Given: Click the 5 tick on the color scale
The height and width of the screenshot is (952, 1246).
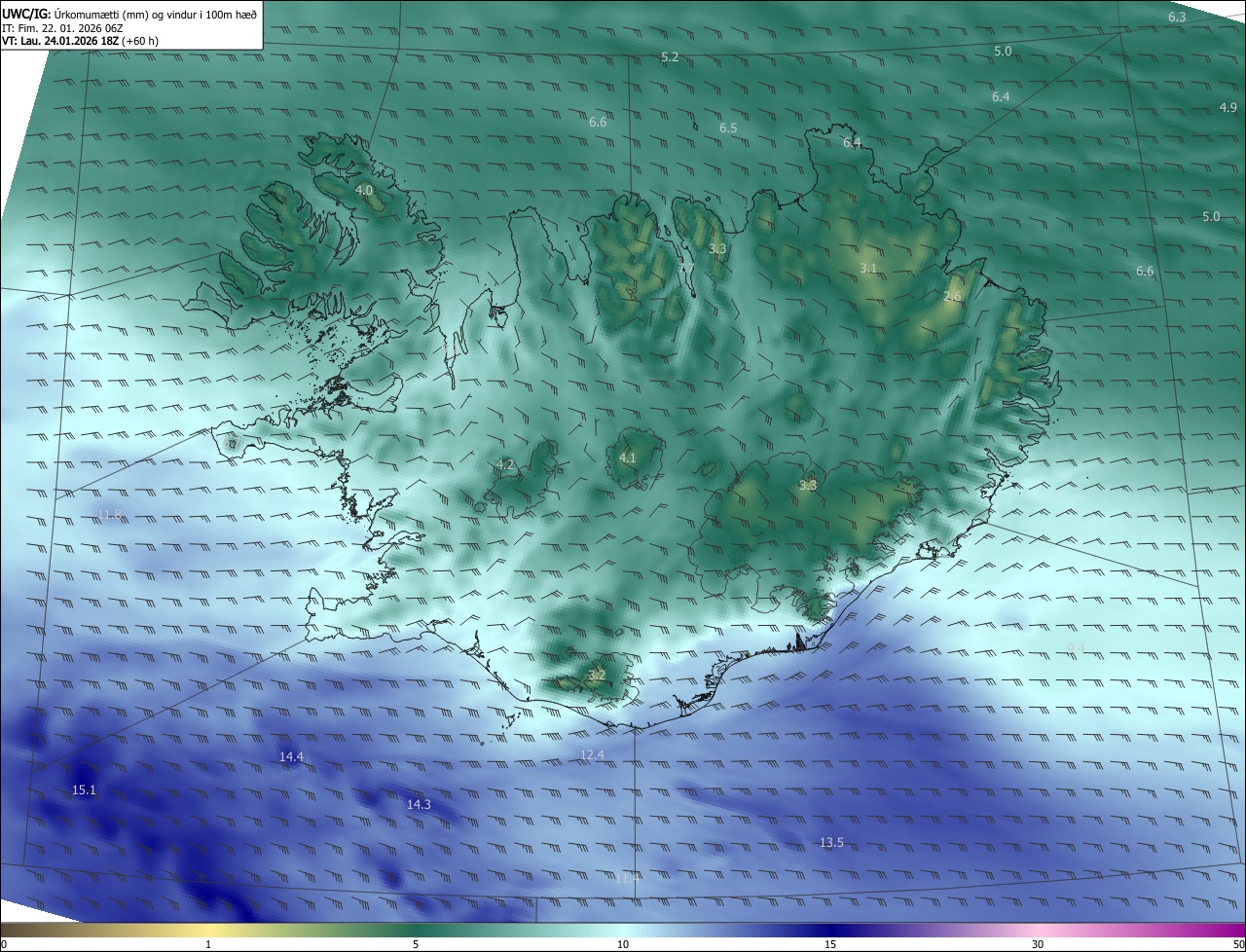Looking at the screenshot, I should pos(416,944).
